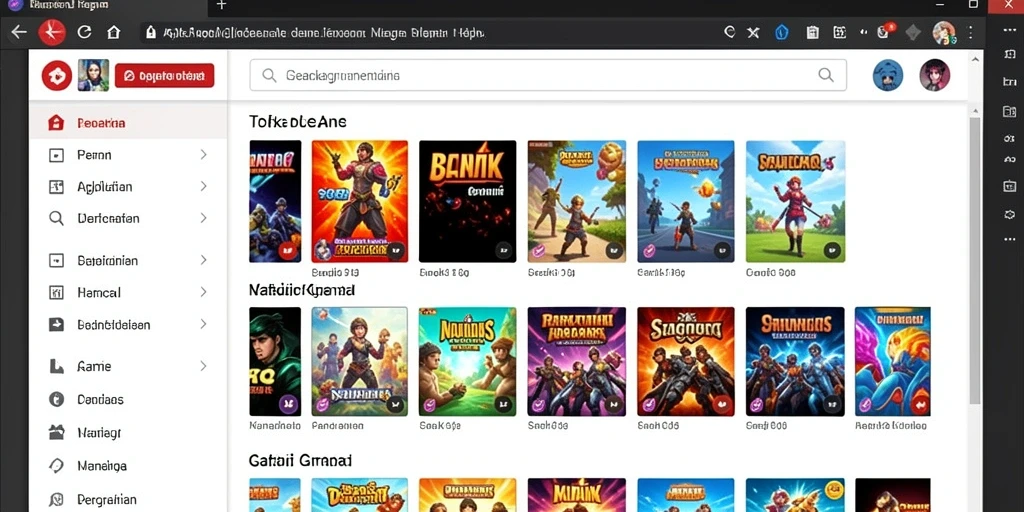Open the dark-haired avatar in header
1024x512 pixels.
935,75
